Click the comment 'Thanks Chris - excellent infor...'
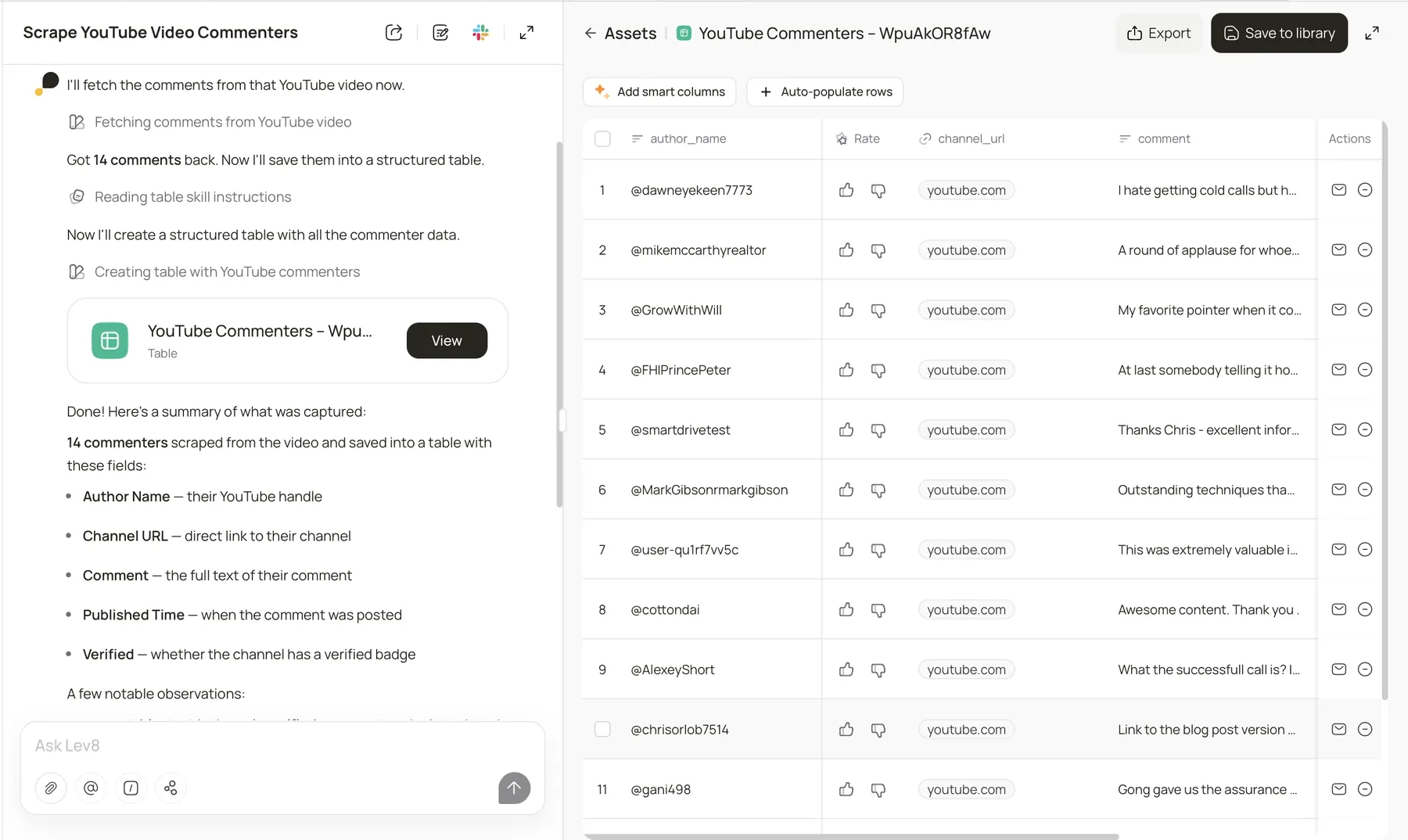This screenshot has width=1408, height=840. [1209, 429]
